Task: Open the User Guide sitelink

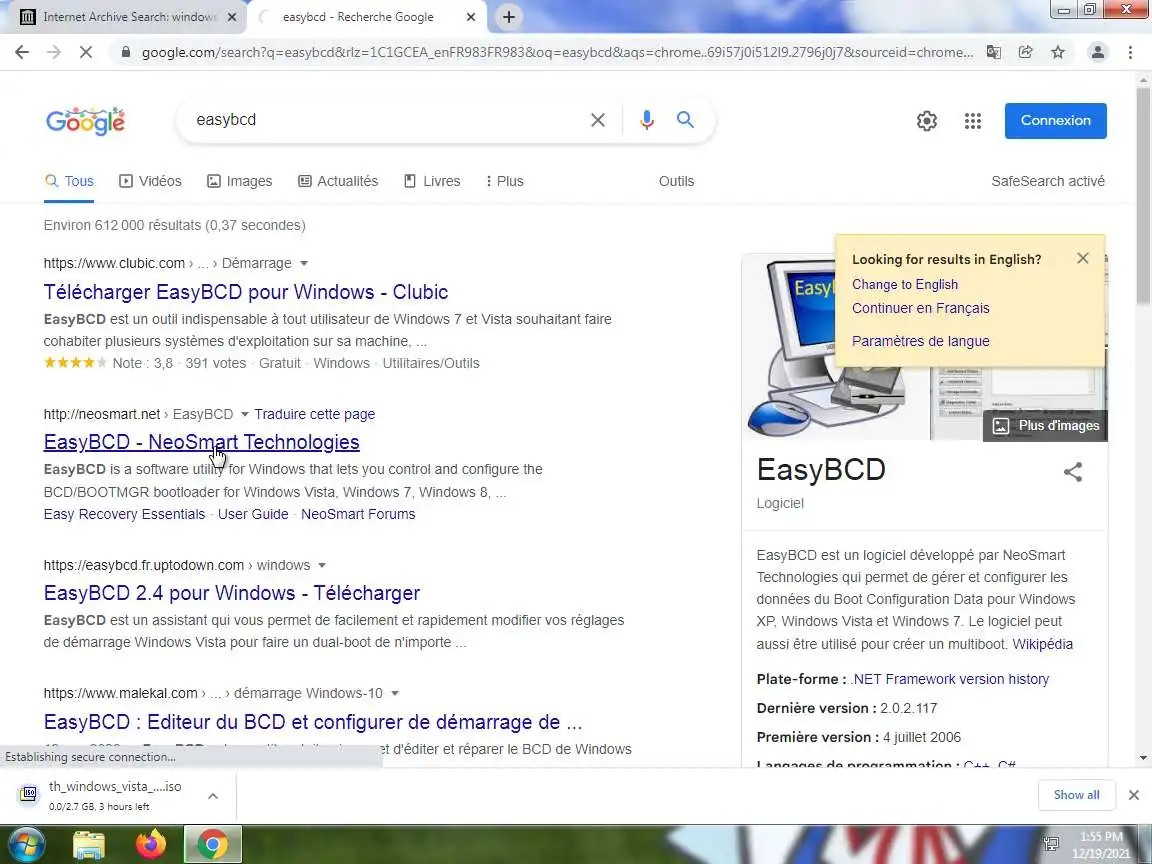Action: click(x=253, y=514)
